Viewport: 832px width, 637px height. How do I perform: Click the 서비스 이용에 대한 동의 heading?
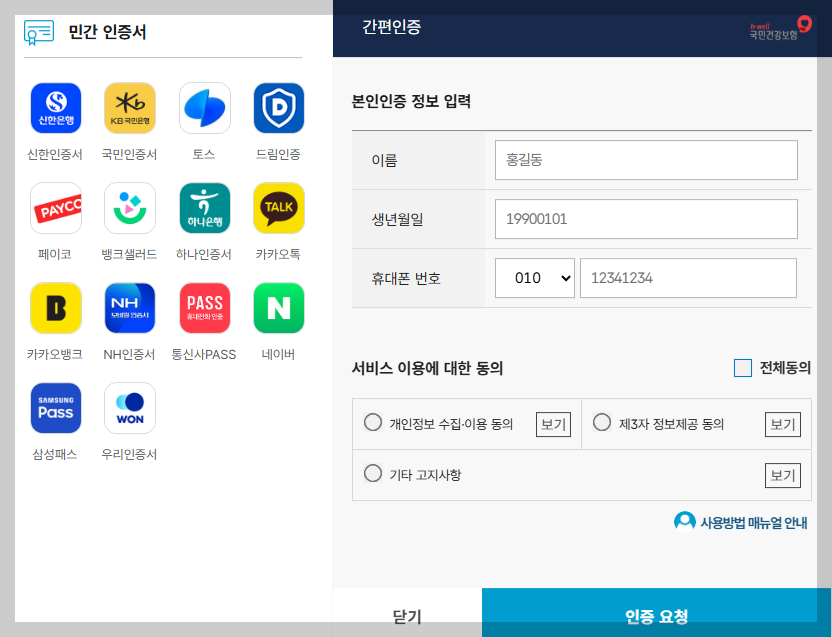(x=427, y=368)
